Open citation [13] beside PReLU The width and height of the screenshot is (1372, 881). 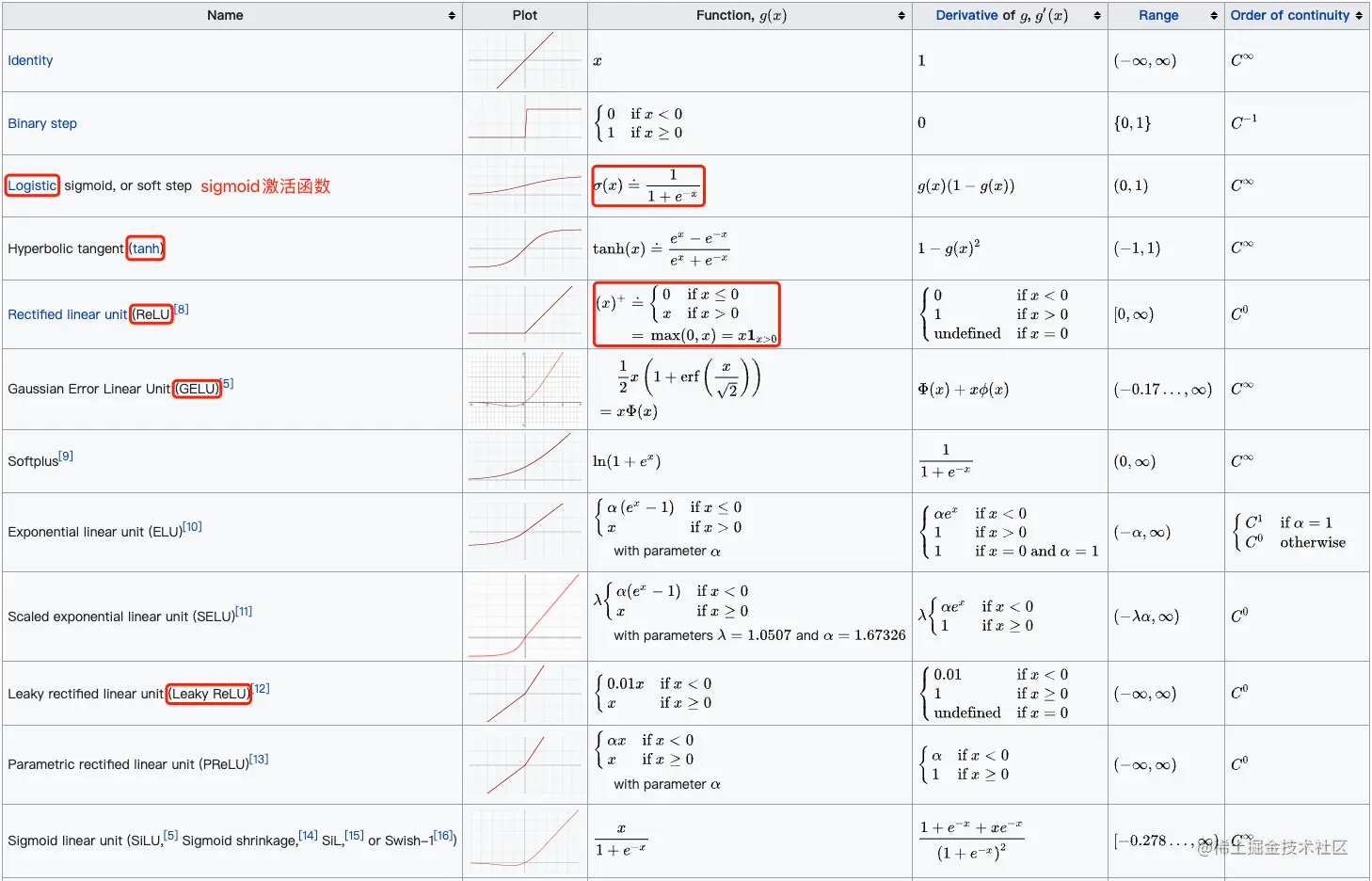coord(259,759)
